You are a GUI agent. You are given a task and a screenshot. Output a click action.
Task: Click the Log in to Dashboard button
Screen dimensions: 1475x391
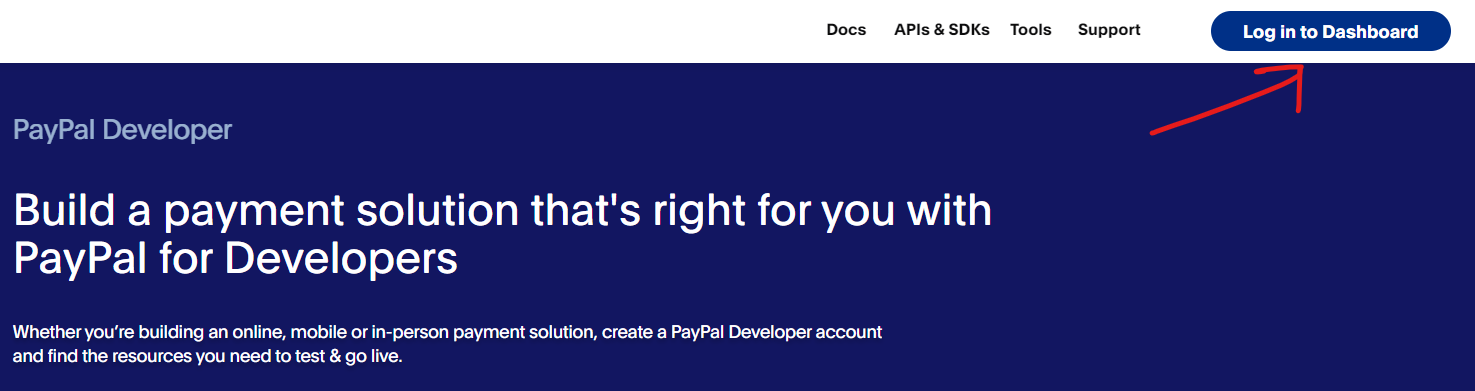pos(1330,31)
